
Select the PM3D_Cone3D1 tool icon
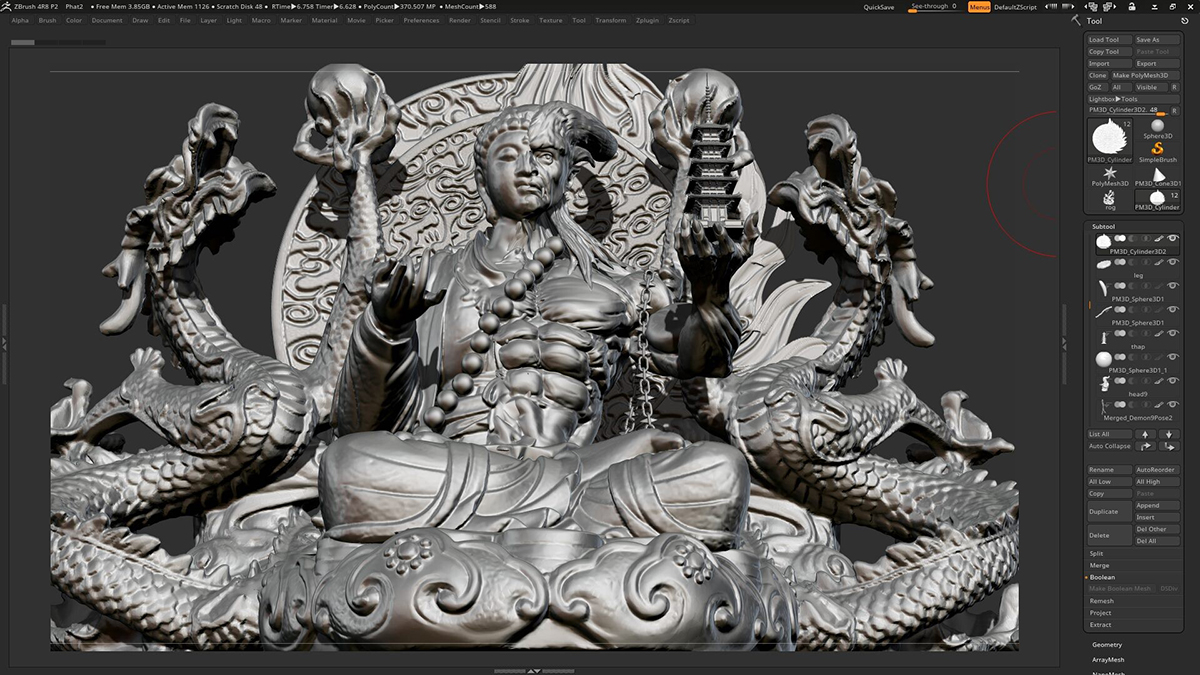point(1157,173)
